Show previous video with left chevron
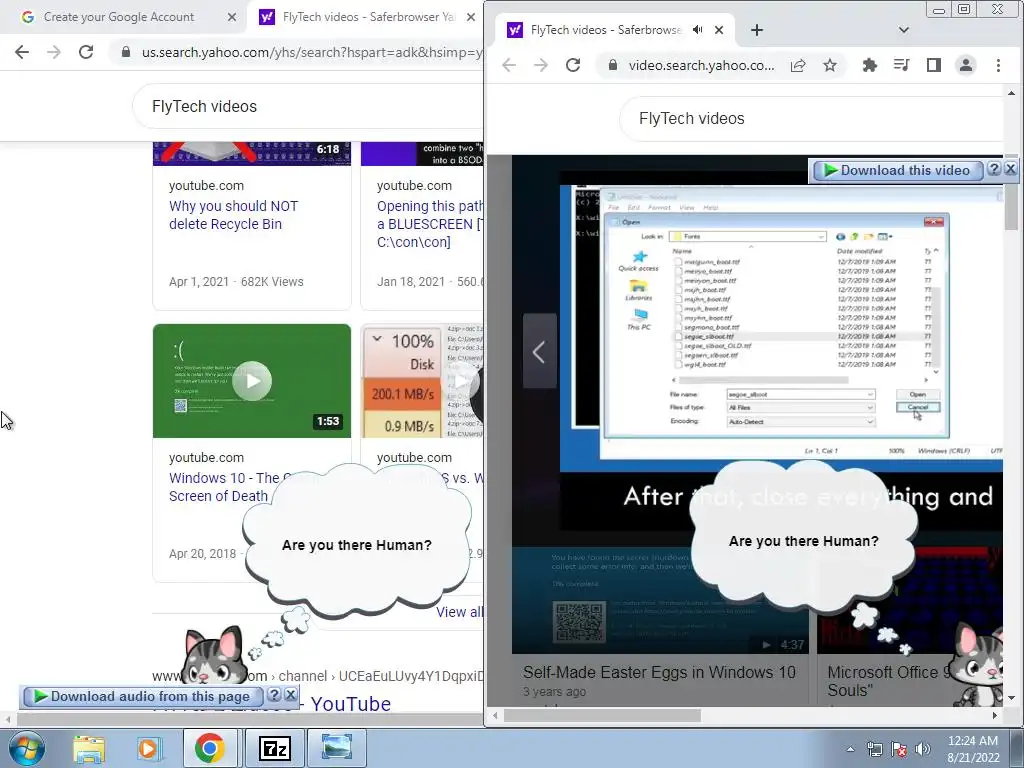This screenshot has height=768, width=1024. 539,351
